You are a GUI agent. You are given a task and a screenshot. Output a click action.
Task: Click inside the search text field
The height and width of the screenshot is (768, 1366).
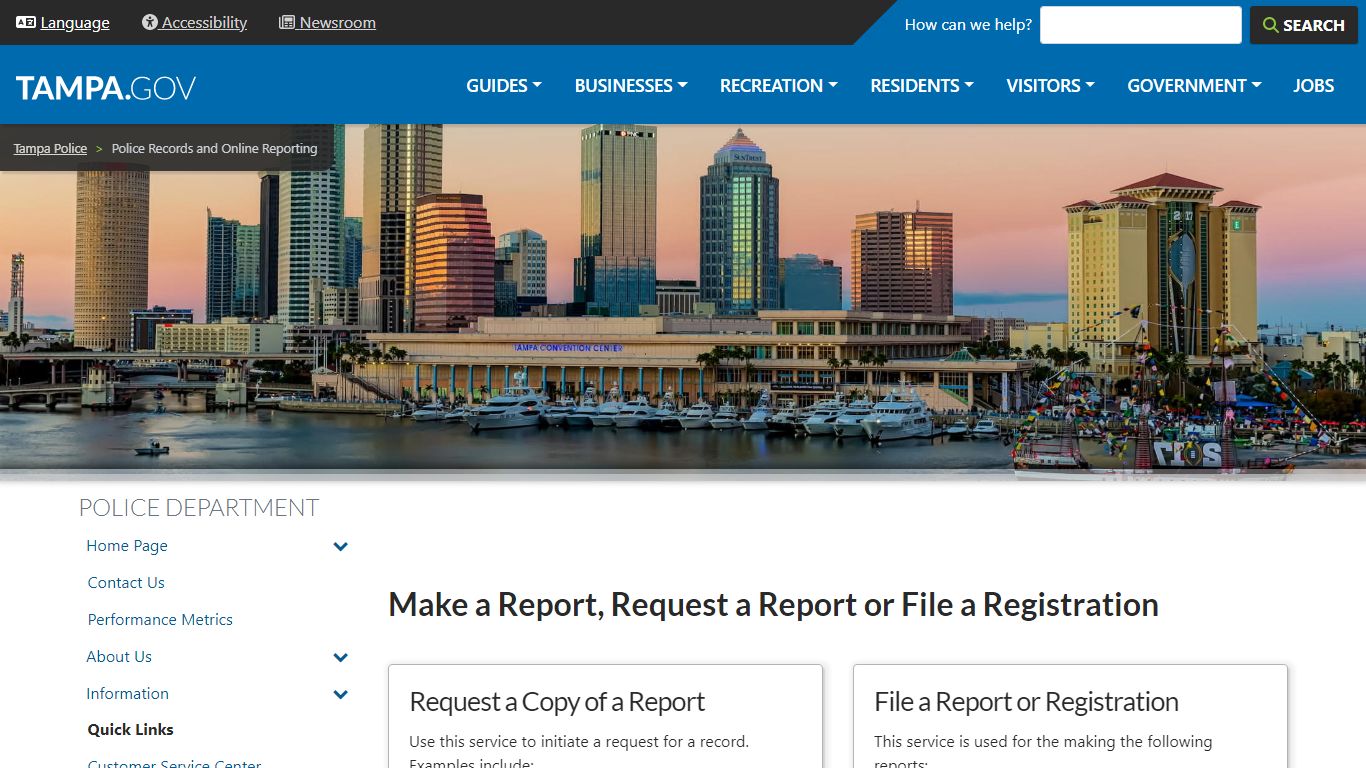tap(1140, 25)
